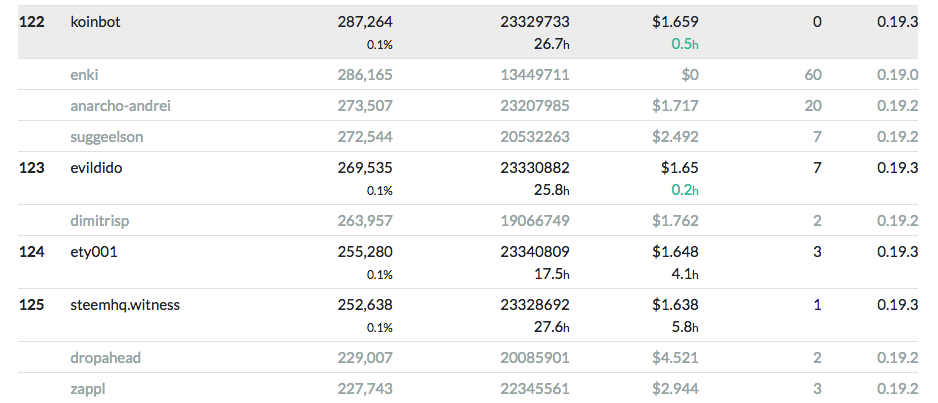Click the $1.659 price feed value
Viewport: 938px width, 403px height.
[x=675, y=21]
